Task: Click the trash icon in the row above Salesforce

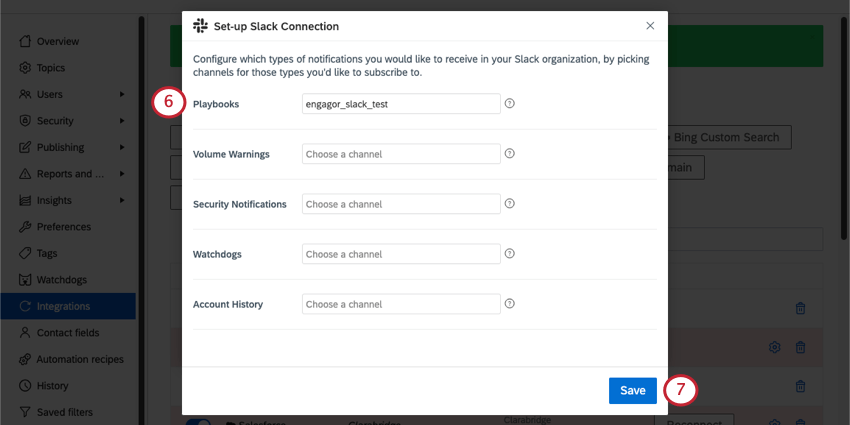Action: point(800,386)
